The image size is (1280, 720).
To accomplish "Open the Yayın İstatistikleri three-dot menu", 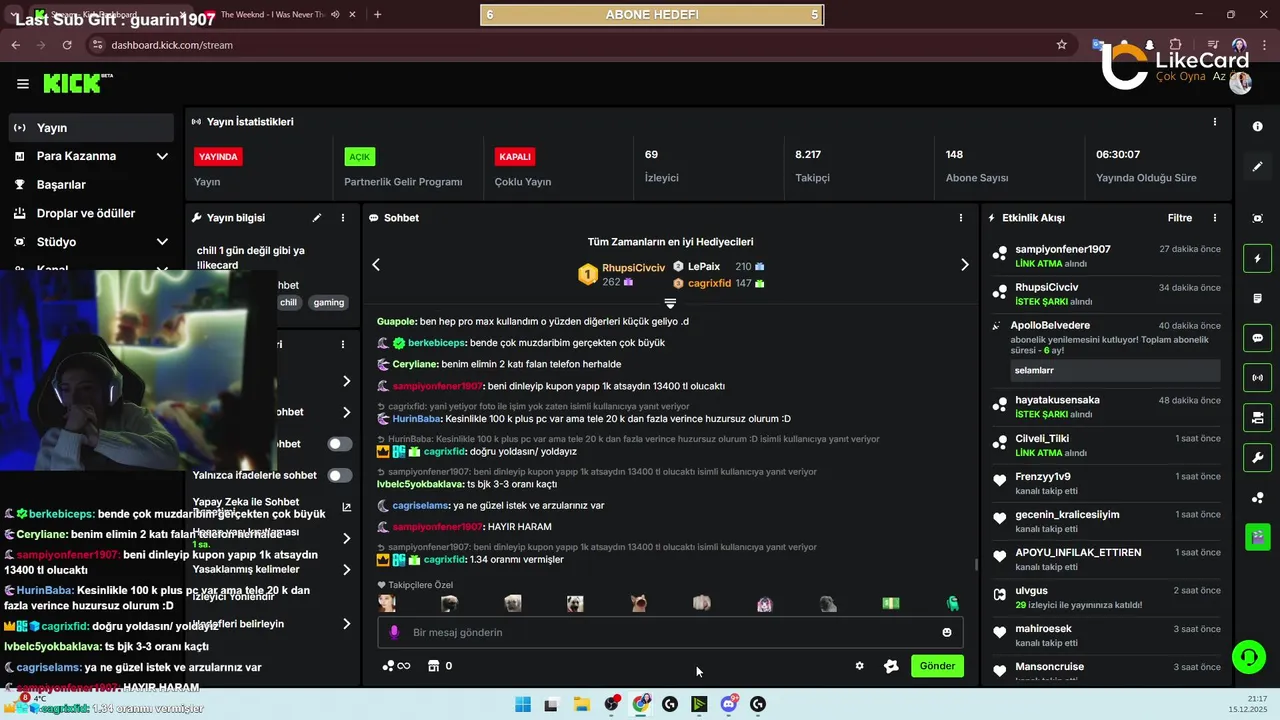I will click(x=1215, y=121).
